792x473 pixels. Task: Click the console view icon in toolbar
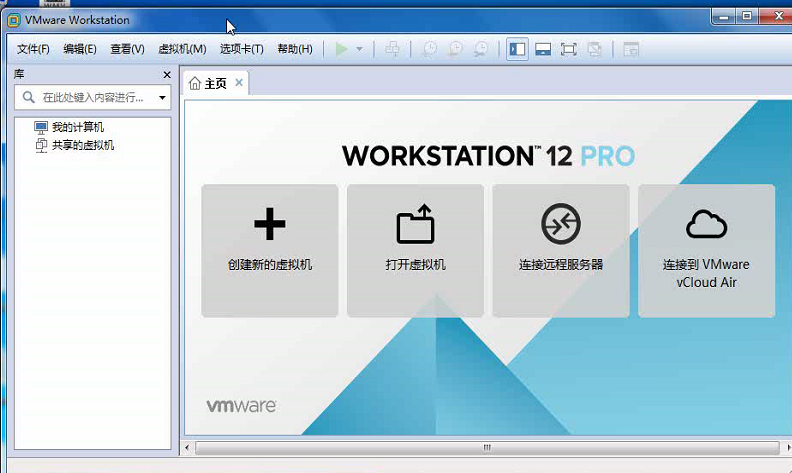tap(631, 49)
